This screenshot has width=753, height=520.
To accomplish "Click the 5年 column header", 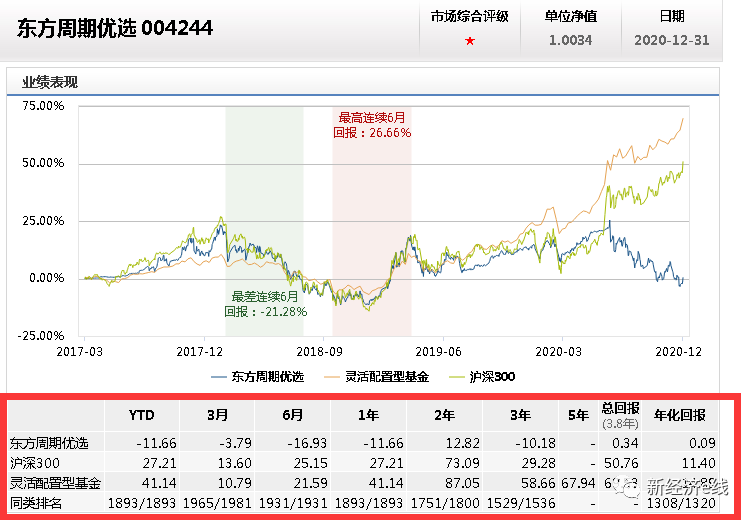I will coord(578,415).
